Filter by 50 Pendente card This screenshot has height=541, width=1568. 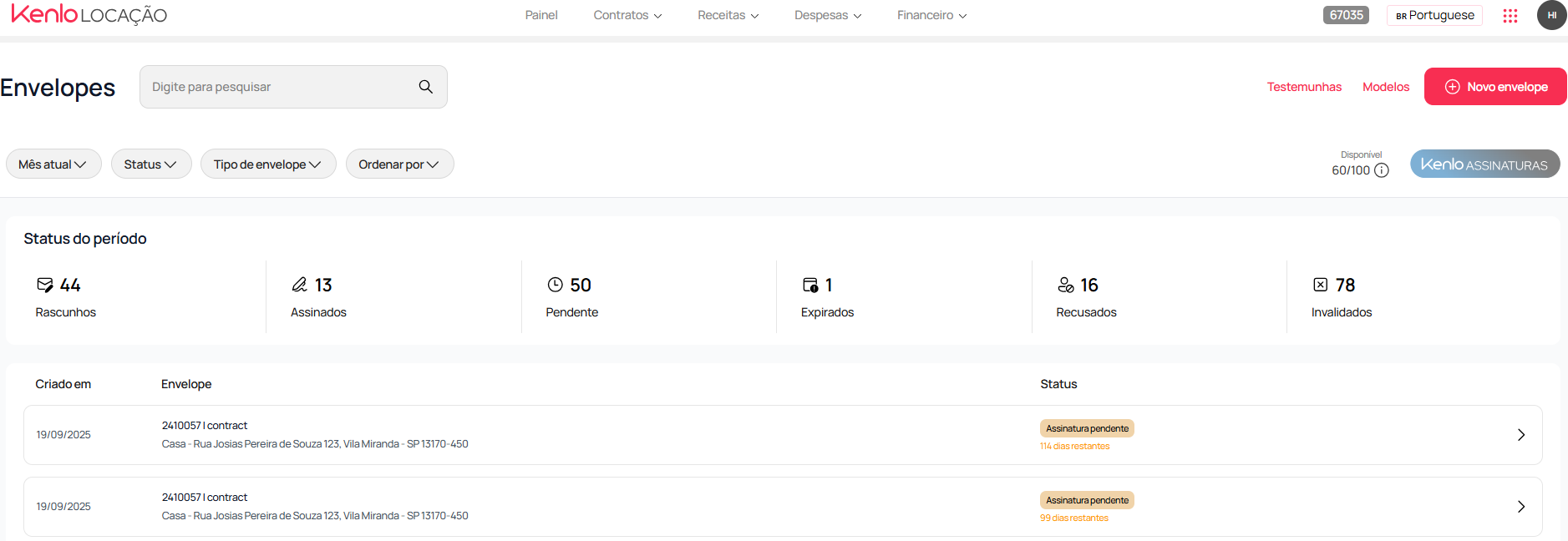(649, 297)
